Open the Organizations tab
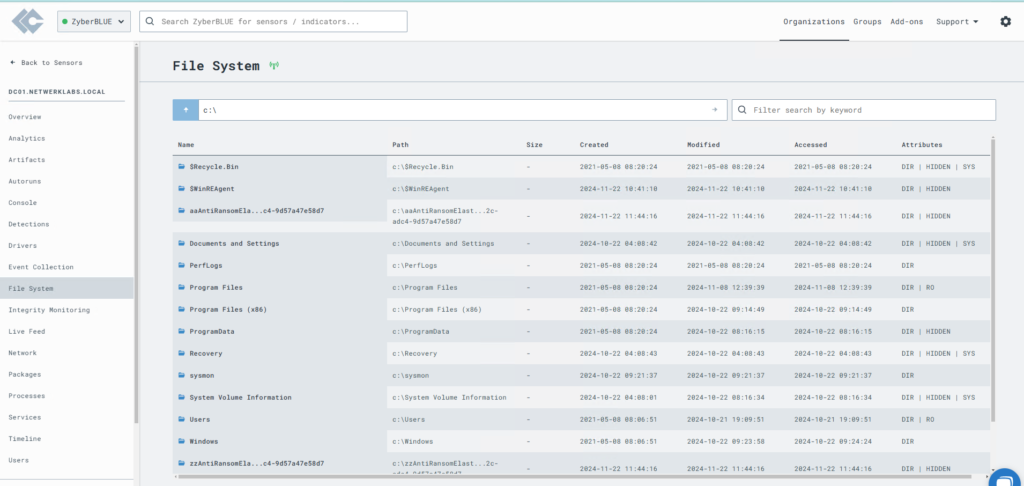The width and height of the screenshot is (1024, 486). pos(814,22)
